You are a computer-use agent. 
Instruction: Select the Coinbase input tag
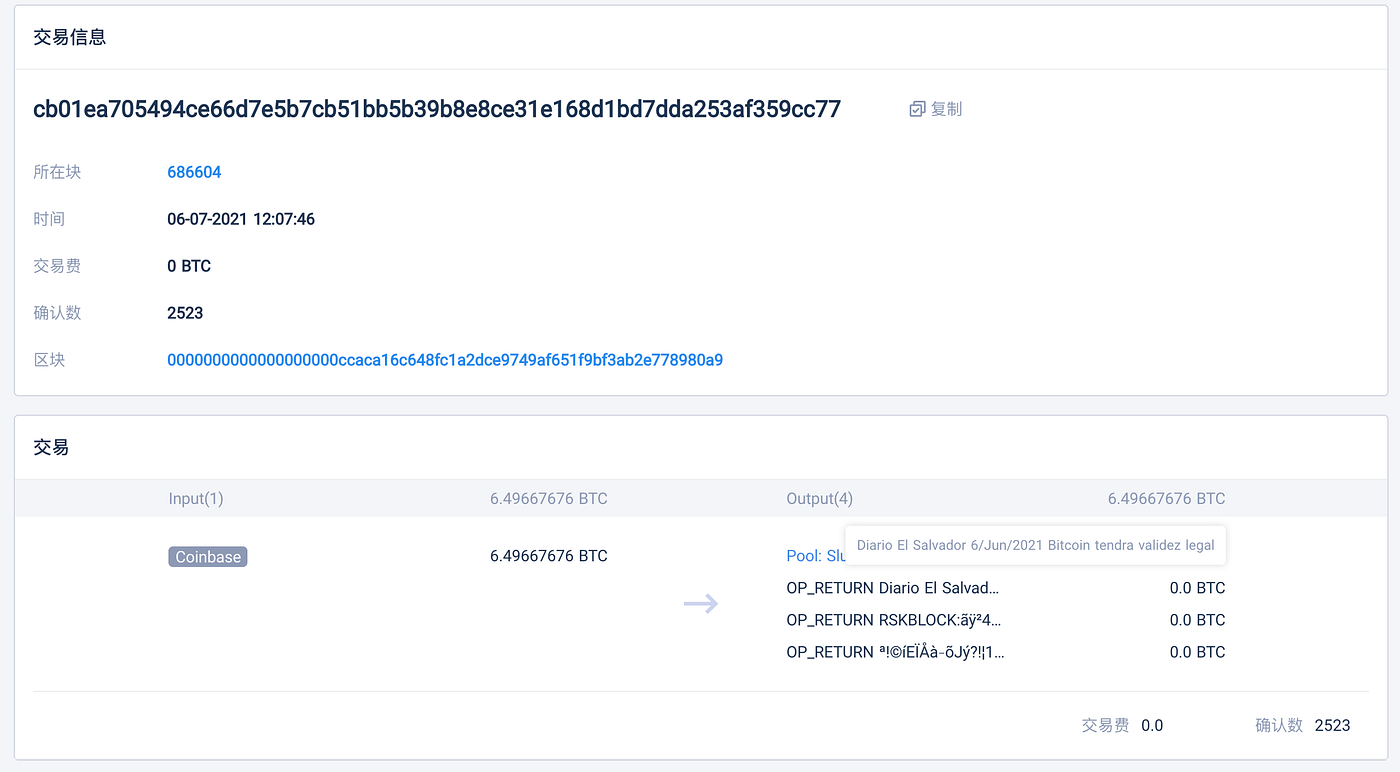click(207, 556)
